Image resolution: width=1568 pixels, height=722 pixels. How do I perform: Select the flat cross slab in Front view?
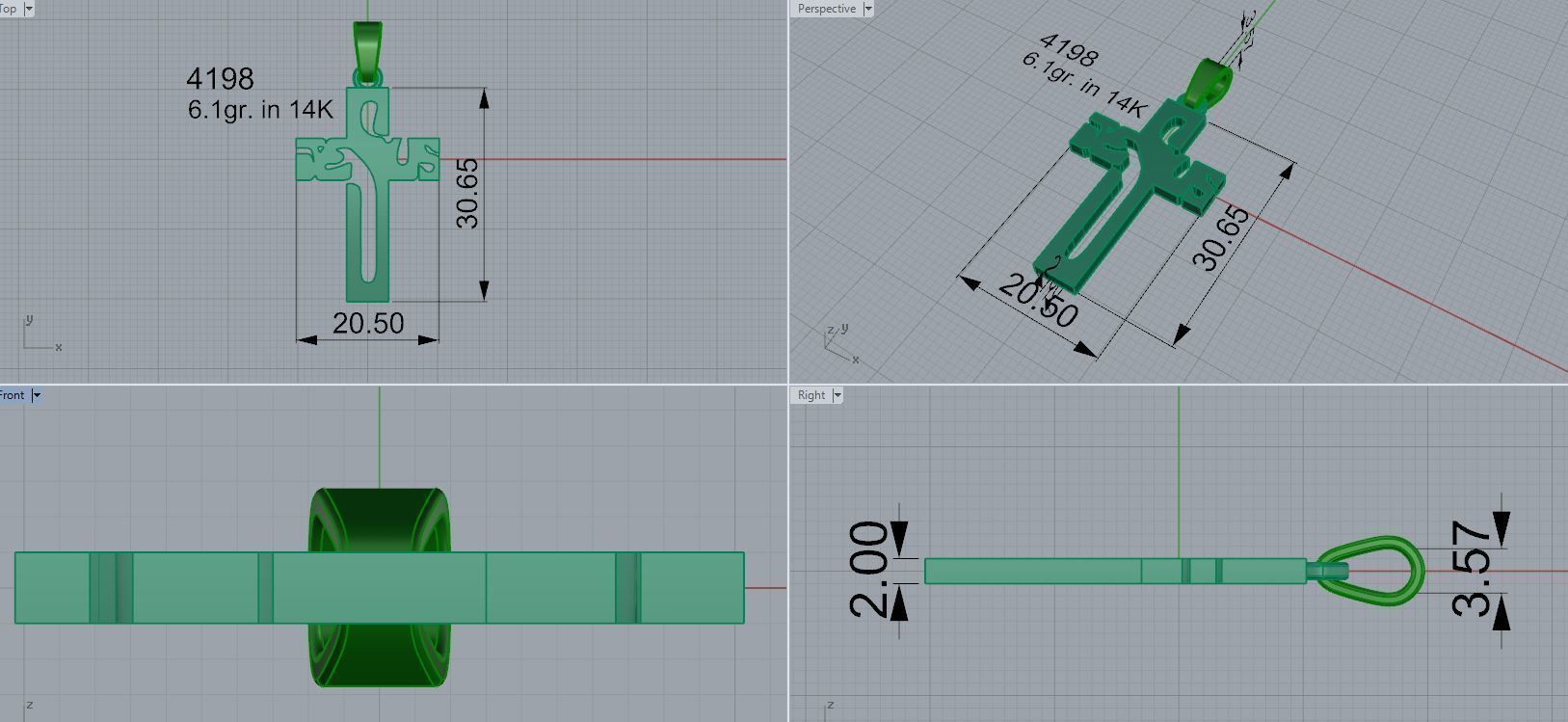380,588
